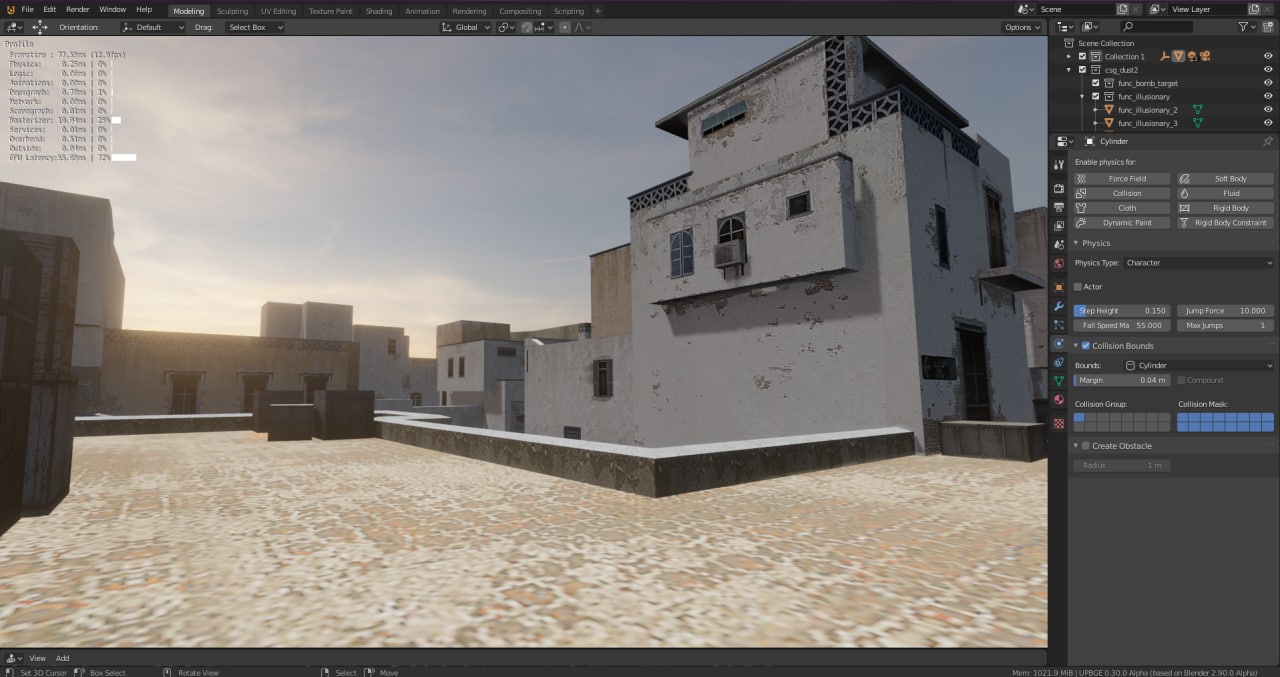Click the empty axes icon on Collection 1 row
This screenshot has width=1280, height=677.
tap(1165, 57)
